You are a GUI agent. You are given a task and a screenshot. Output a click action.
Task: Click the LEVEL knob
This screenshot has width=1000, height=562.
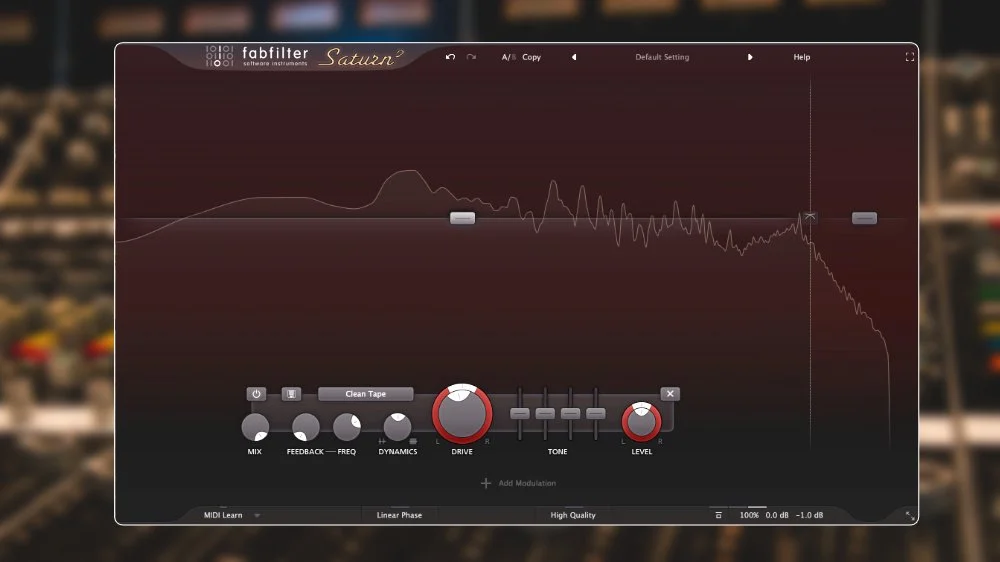(642, 422)
